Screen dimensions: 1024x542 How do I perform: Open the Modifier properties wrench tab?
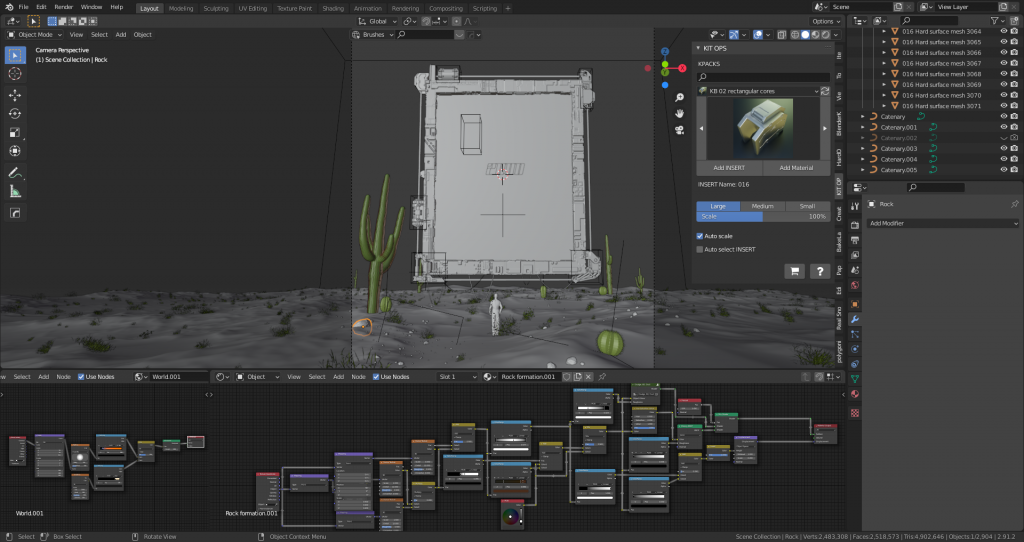point(854,319)
